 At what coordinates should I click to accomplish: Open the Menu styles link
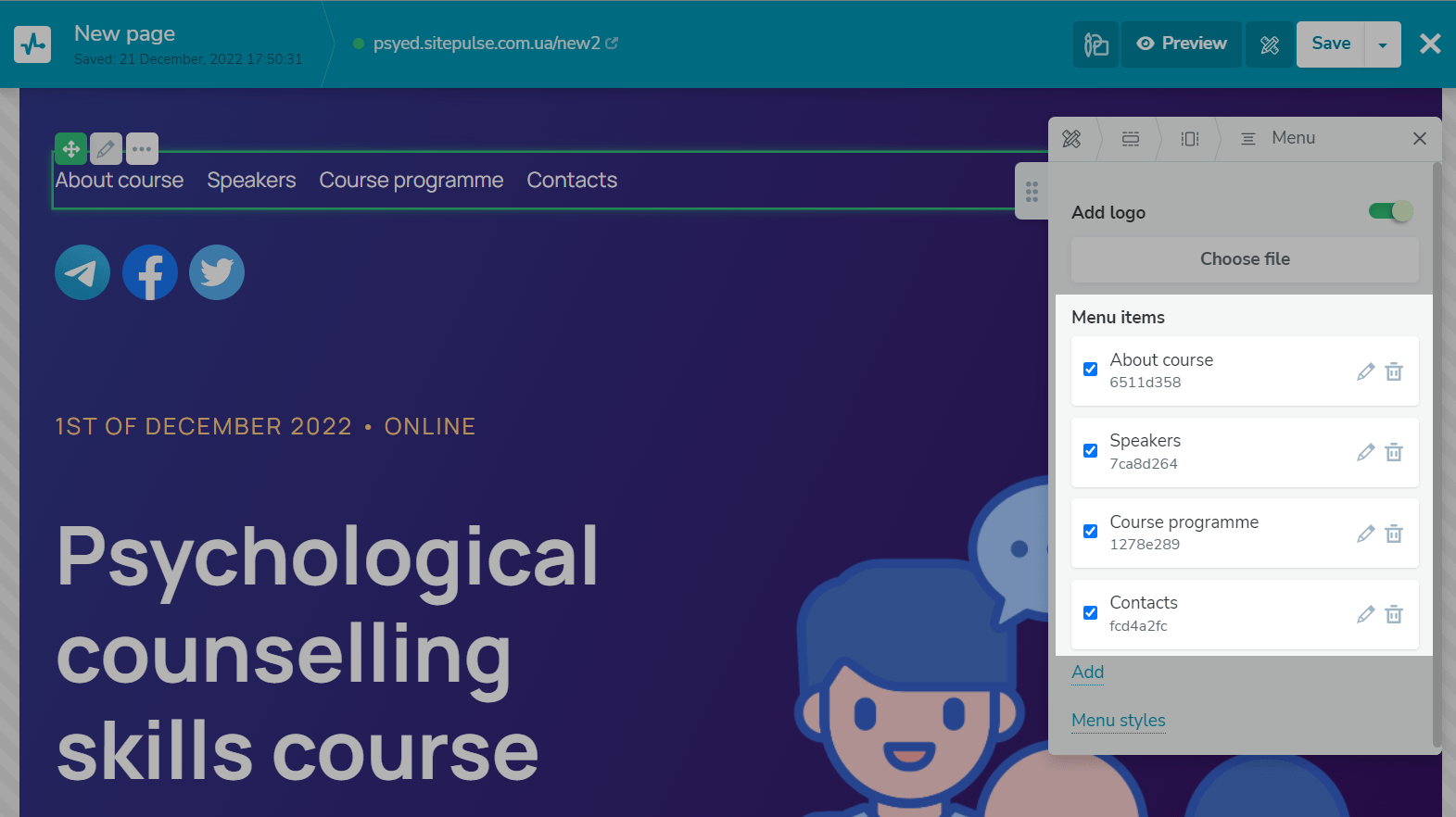point(1118,720)
